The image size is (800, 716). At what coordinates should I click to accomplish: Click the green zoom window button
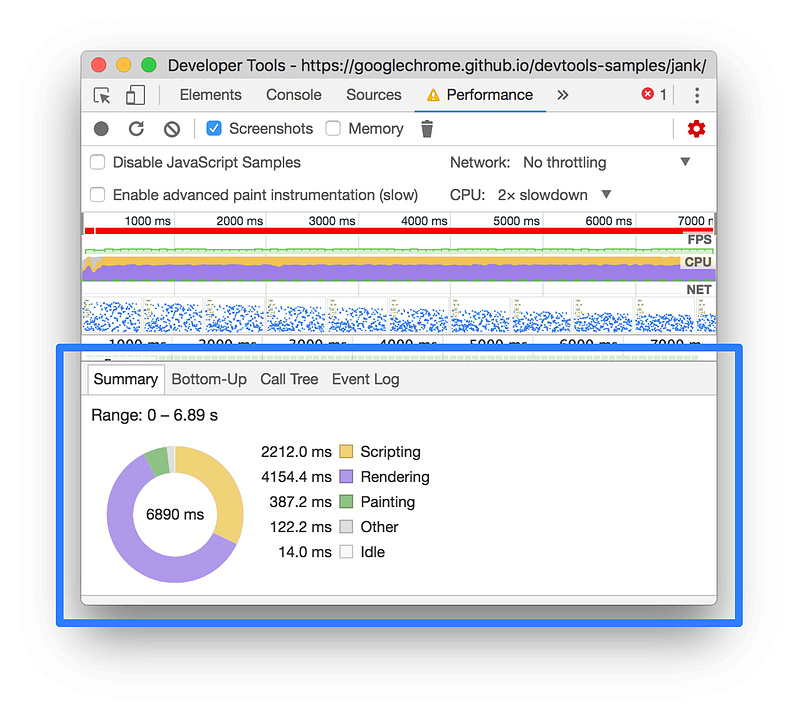pyautogui.click(x=149, y=65)
